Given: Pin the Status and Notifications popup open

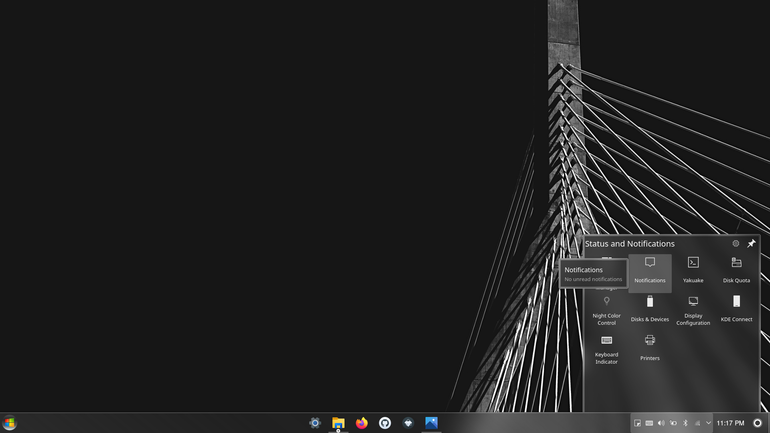Looking at the screenshot, I should click(x=751, y=244).
